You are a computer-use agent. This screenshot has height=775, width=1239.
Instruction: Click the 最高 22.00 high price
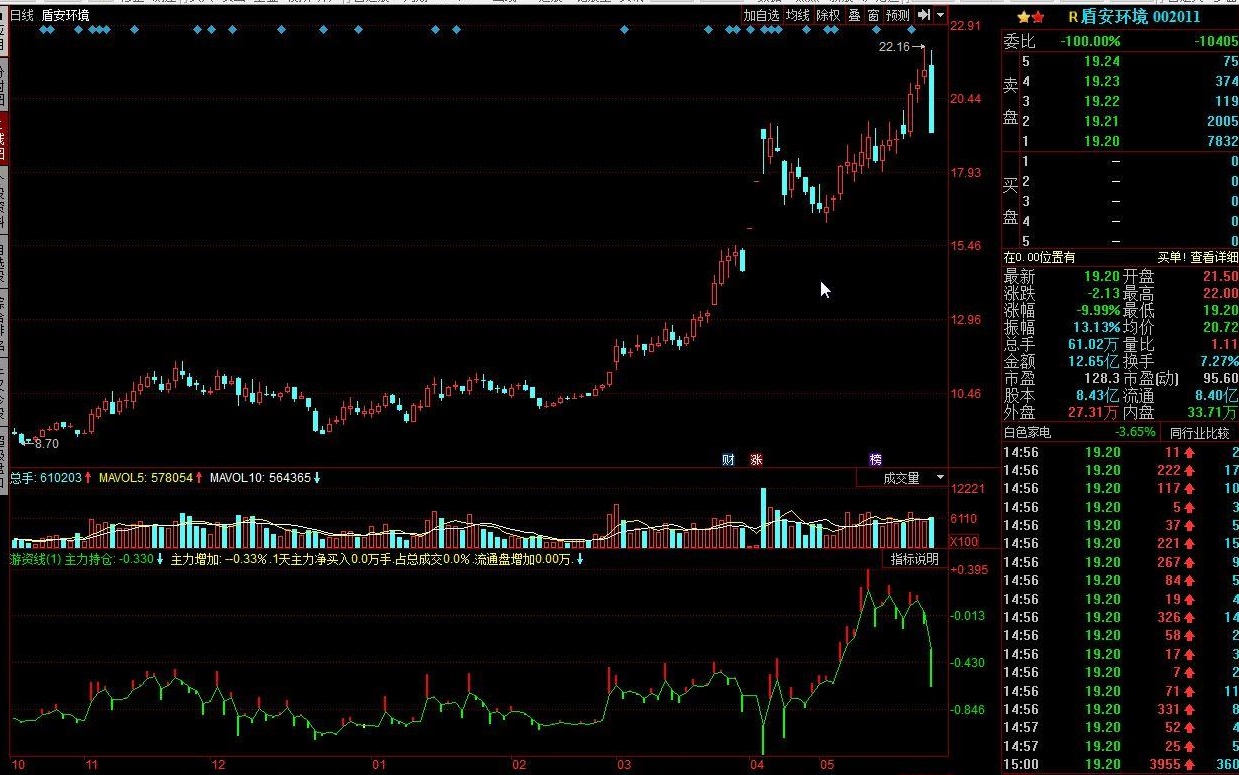pos(1220,294)
